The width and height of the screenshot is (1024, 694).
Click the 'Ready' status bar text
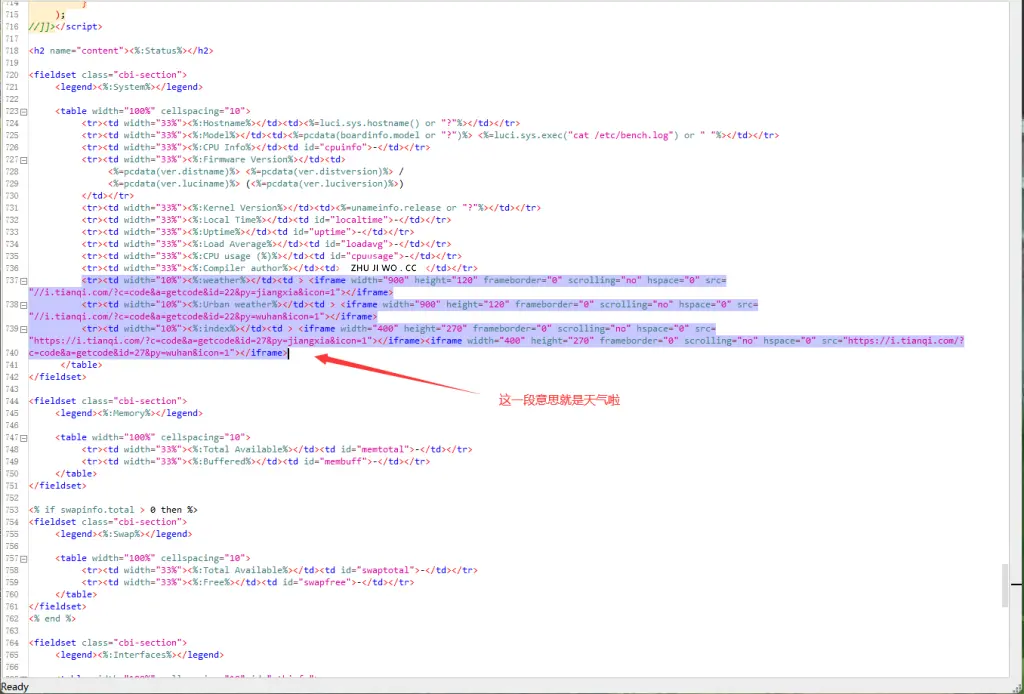coord(15,687)
